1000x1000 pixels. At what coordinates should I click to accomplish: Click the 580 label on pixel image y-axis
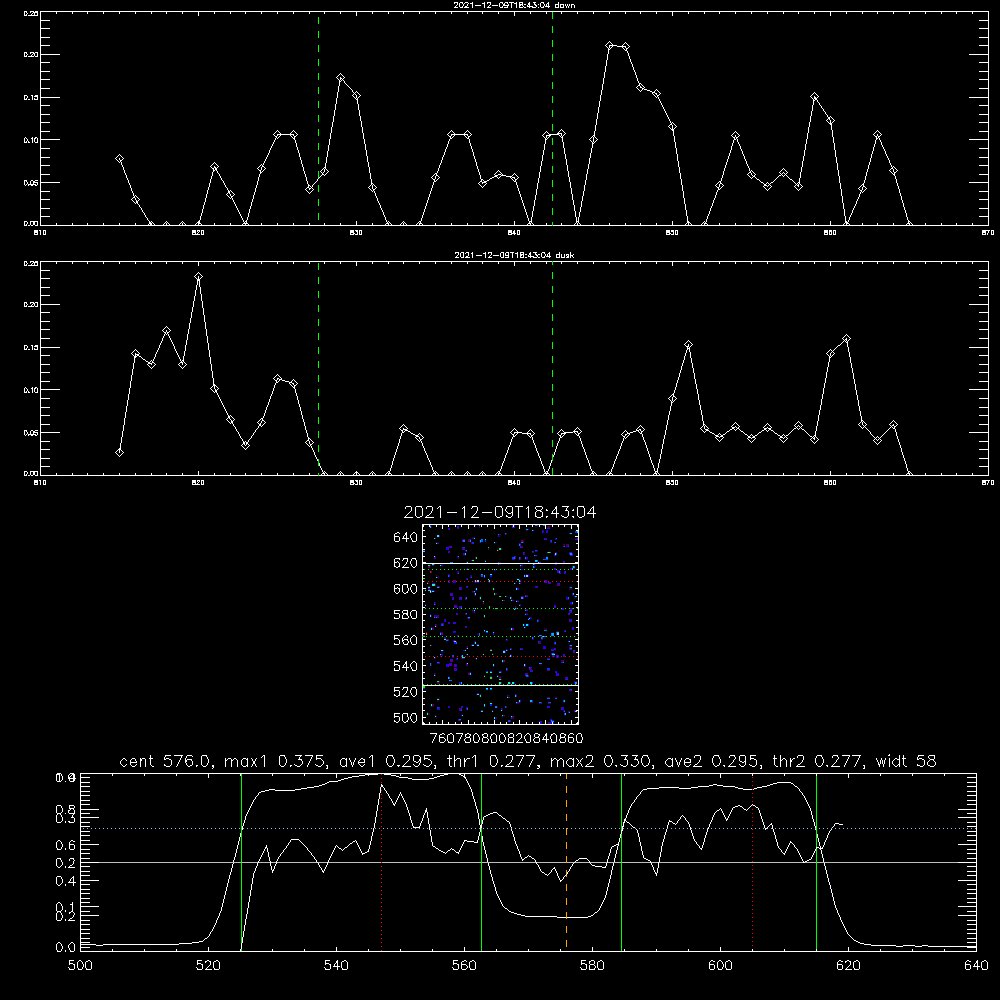(x=406, y=615)
